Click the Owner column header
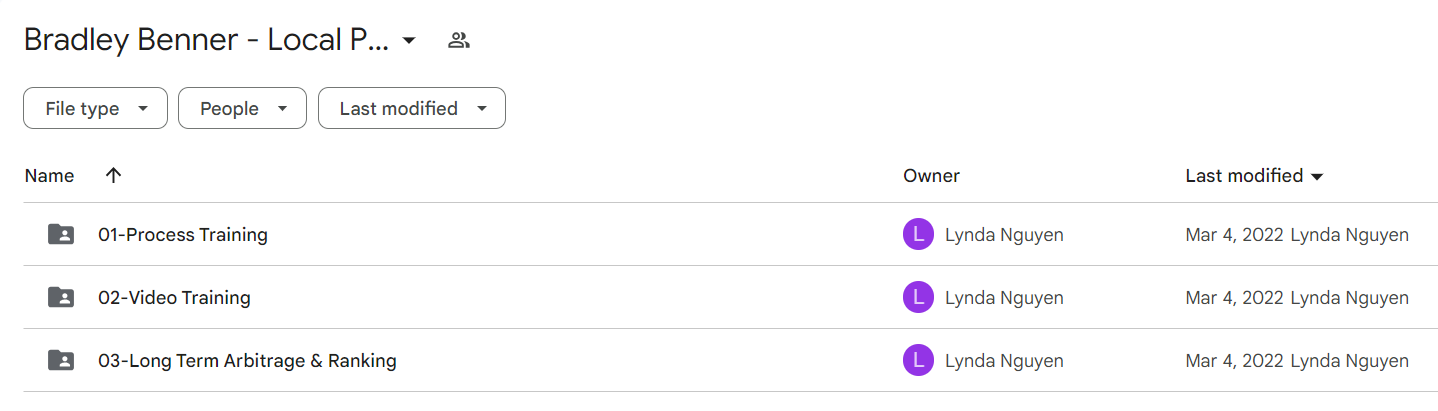The width and height of the screenshot is (1438, 411). (931, 175)
